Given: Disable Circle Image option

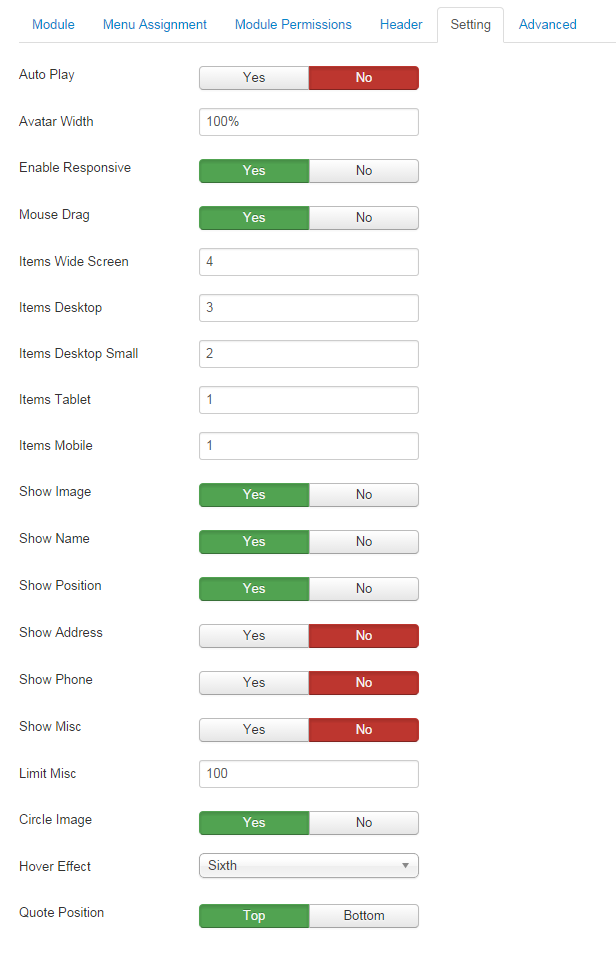Looking at the screenshot, I should coord(363,823).
